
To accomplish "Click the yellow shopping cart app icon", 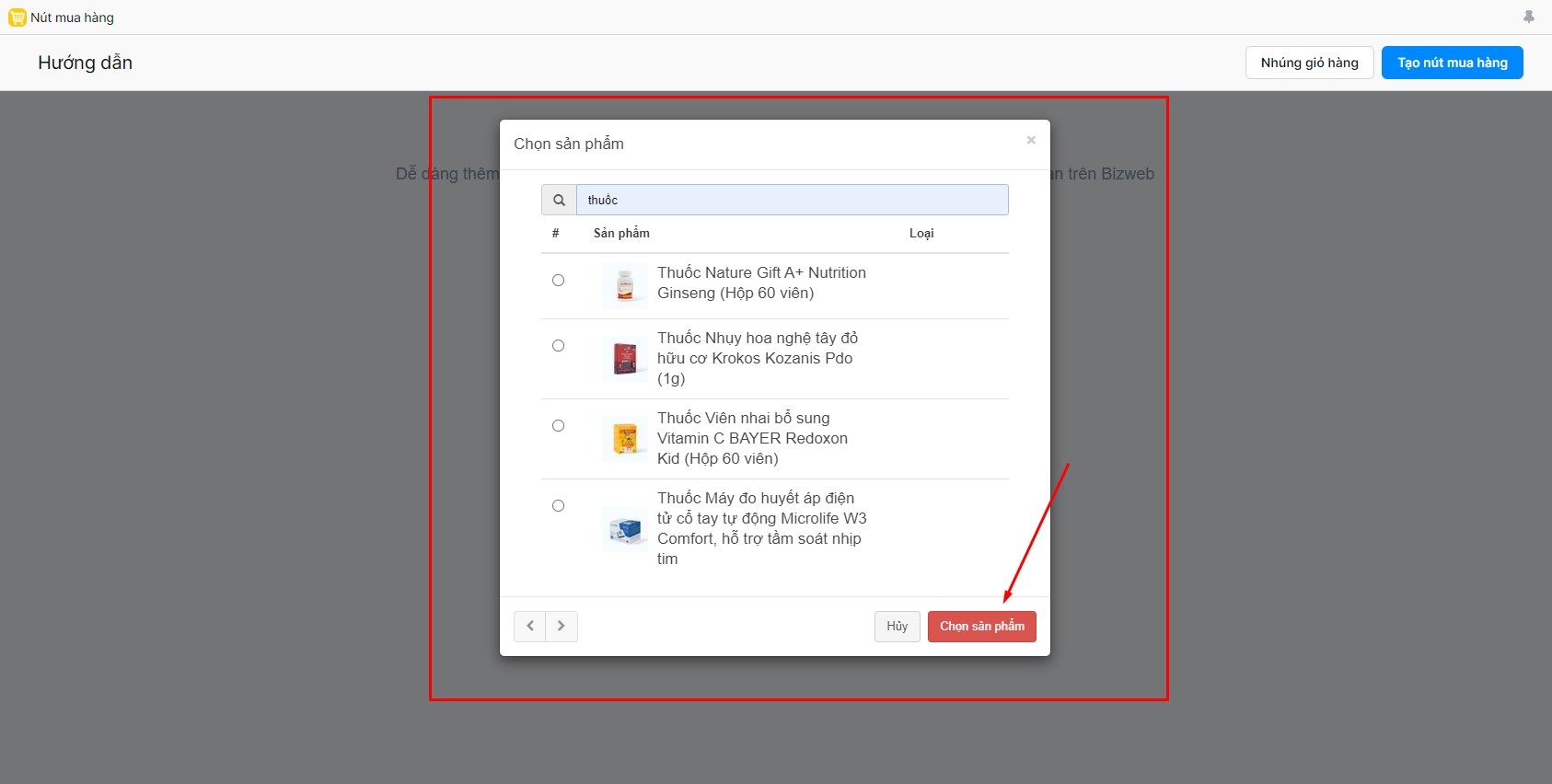I will (x=17, y=17).
